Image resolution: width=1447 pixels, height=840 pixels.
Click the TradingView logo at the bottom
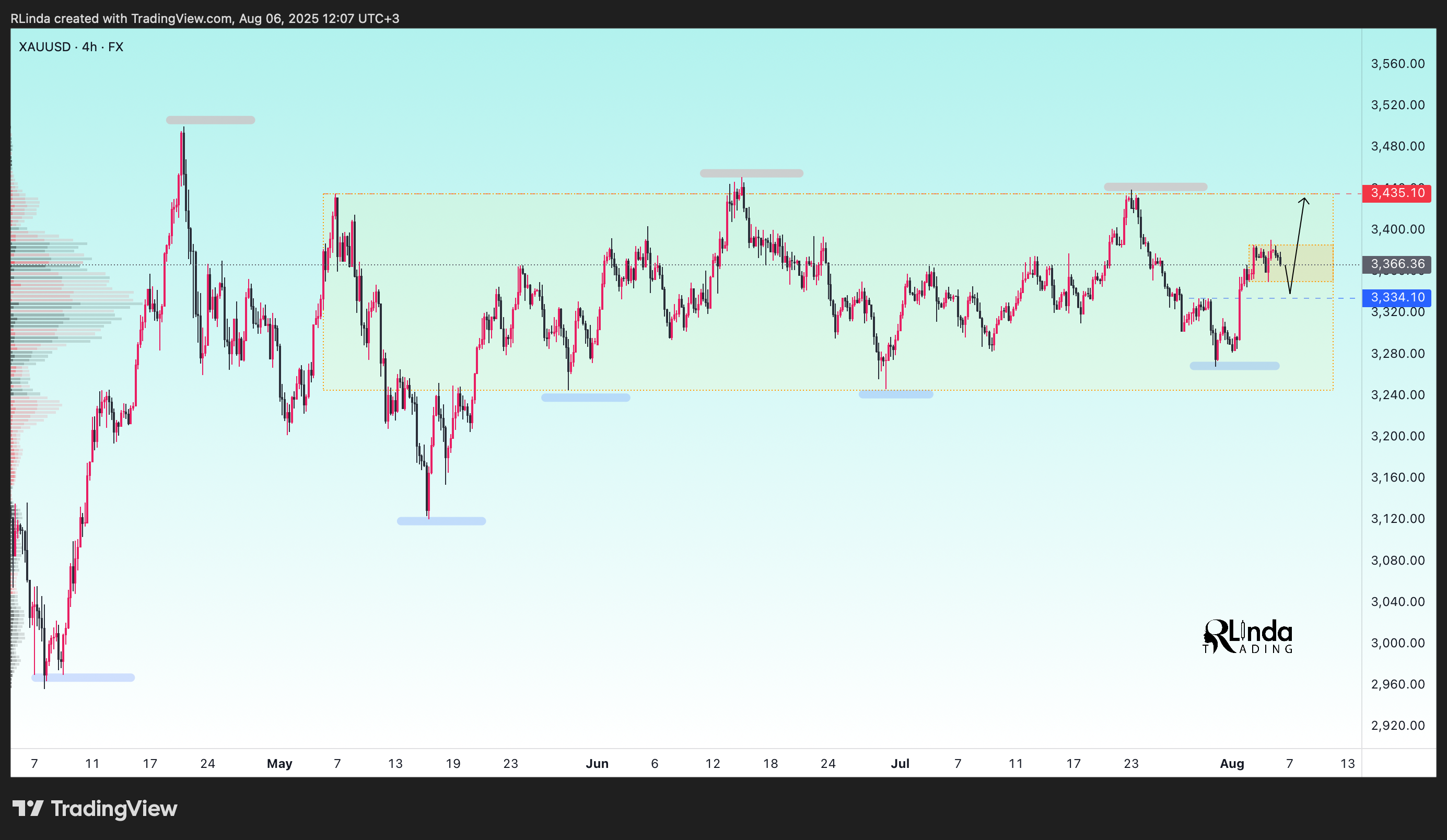coord(95,809)
